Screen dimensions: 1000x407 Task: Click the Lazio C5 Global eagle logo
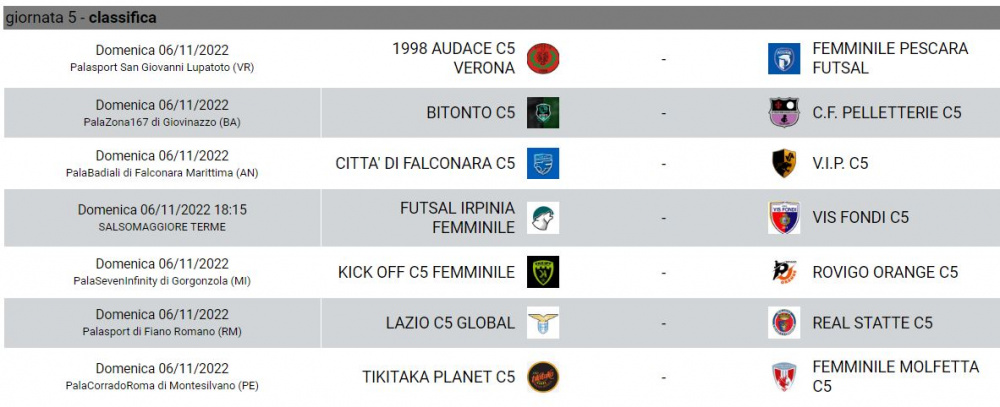tap(543, 323)
